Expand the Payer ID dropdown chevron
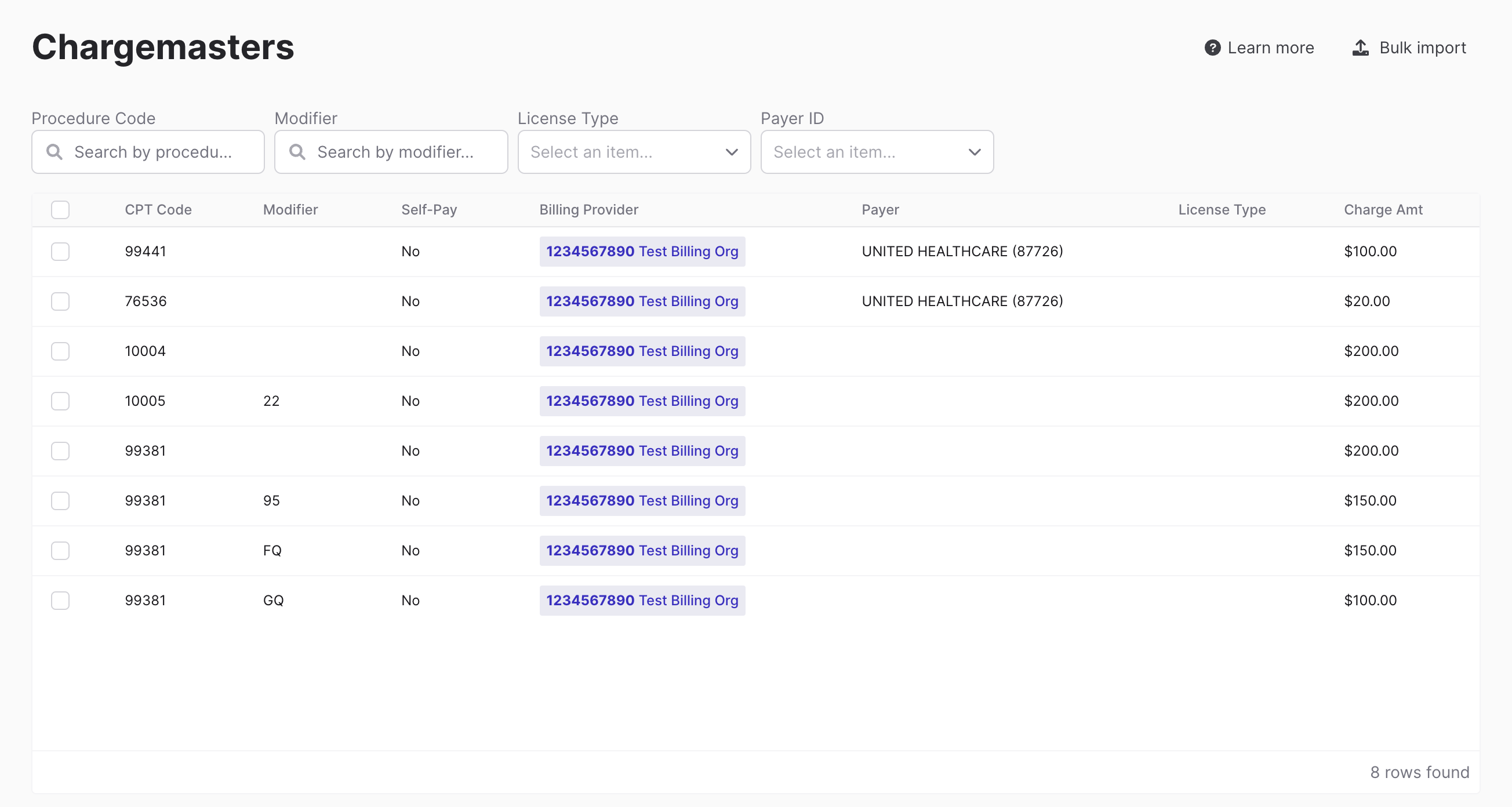The width and height of the screenshot is (1512, 807). click(975, 152)
